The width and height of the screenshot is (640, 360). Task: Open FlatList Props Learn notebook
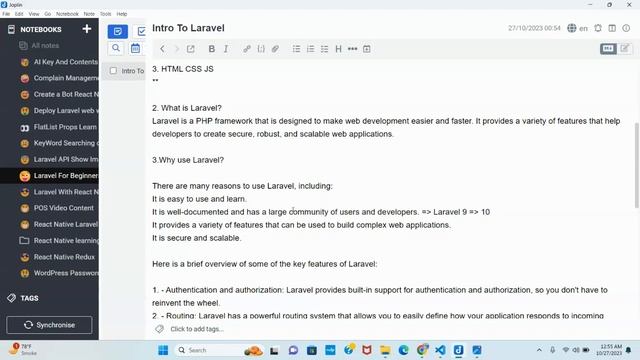point(49,127)
